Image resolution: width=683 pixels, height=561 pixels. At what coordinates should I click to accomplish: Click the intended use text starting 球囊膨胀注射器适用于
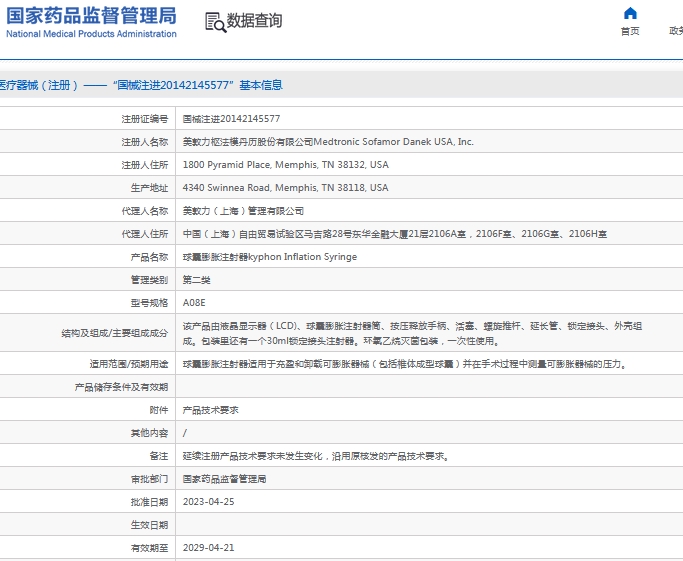pyautogui.click(x=405, y=364)
